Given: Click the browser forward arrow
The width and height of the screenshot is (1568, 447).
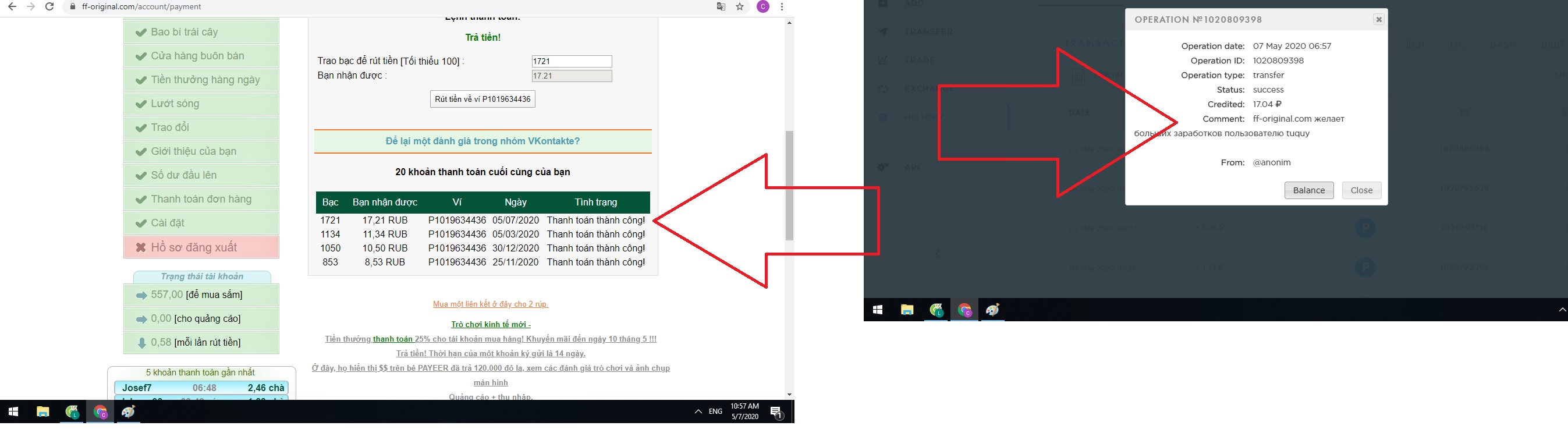Looking at the screenshot, I should click(30, 7).
